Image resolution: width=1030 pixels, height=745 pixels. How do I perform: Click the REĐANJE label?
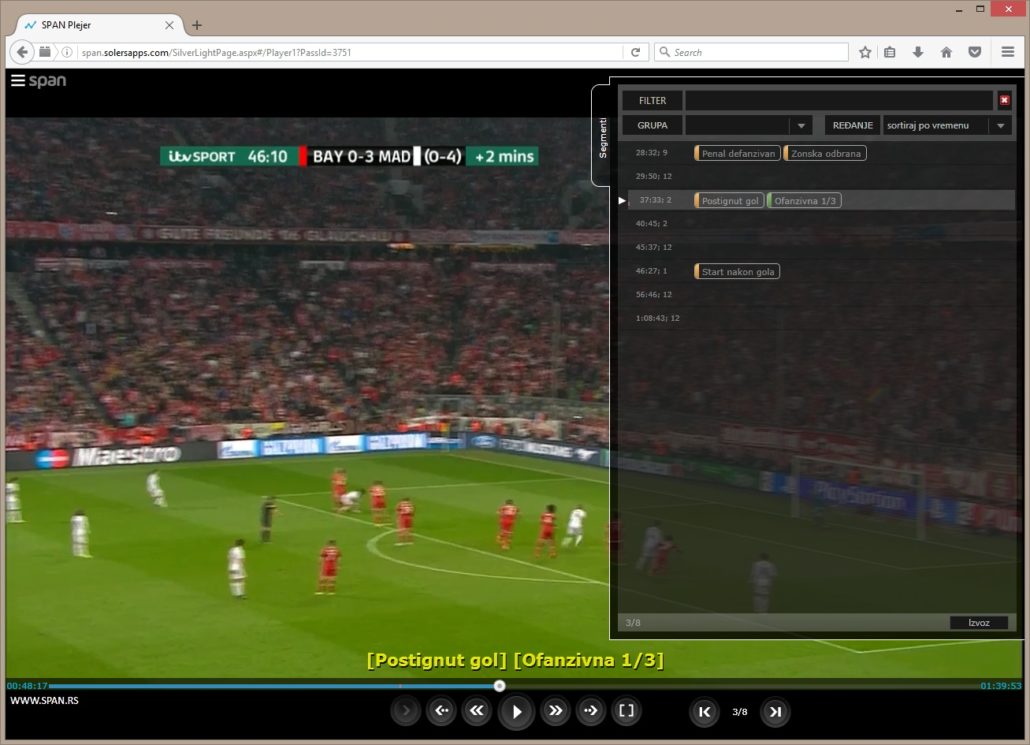point(853,125)
